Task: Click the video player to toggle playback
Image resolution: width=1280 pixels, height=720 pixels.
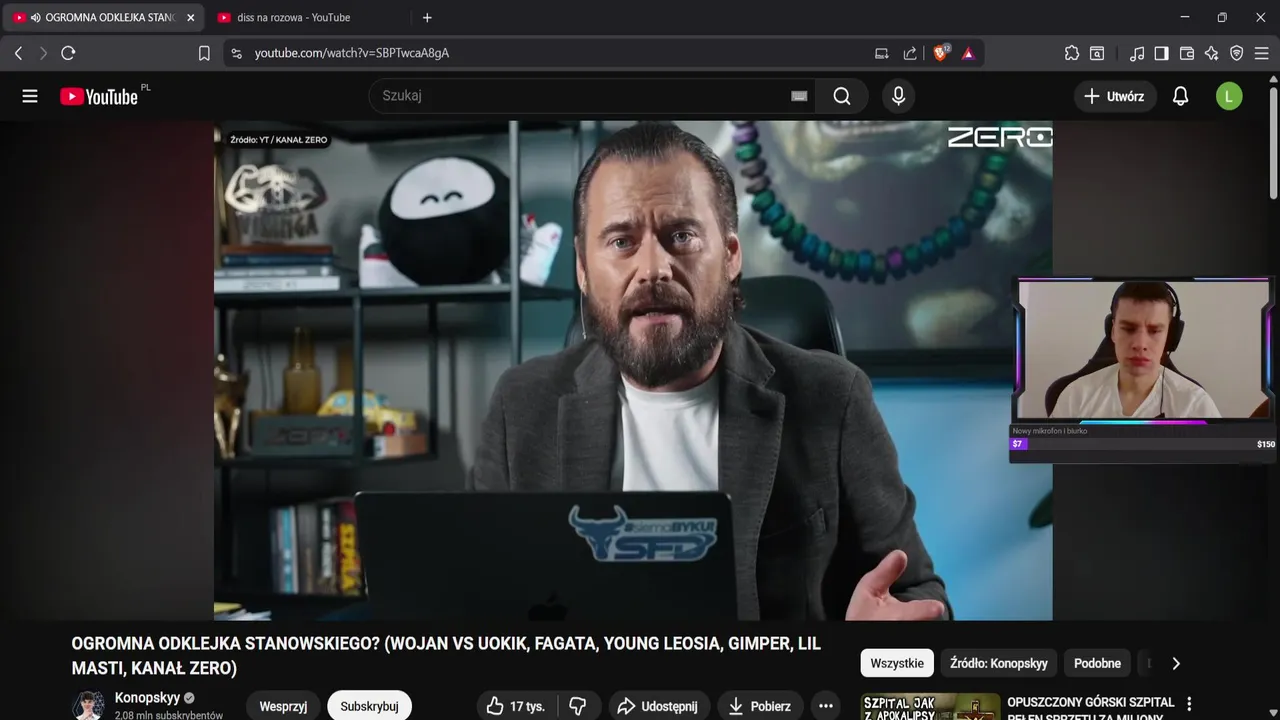Action: pos(633,370)
